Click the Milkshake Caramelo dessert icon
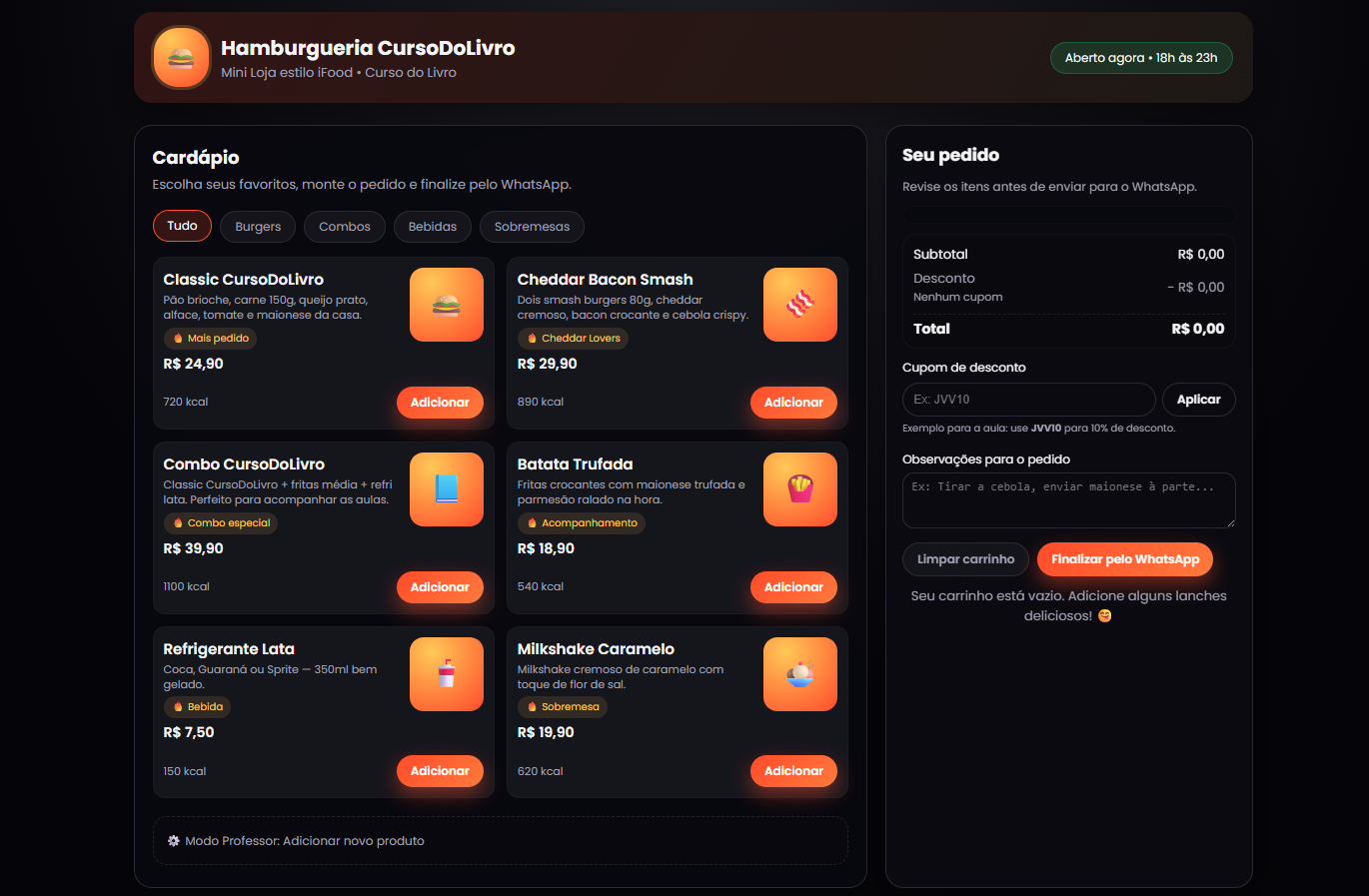The width and height of the screenshot is (1369, 896). click(799, 674)
